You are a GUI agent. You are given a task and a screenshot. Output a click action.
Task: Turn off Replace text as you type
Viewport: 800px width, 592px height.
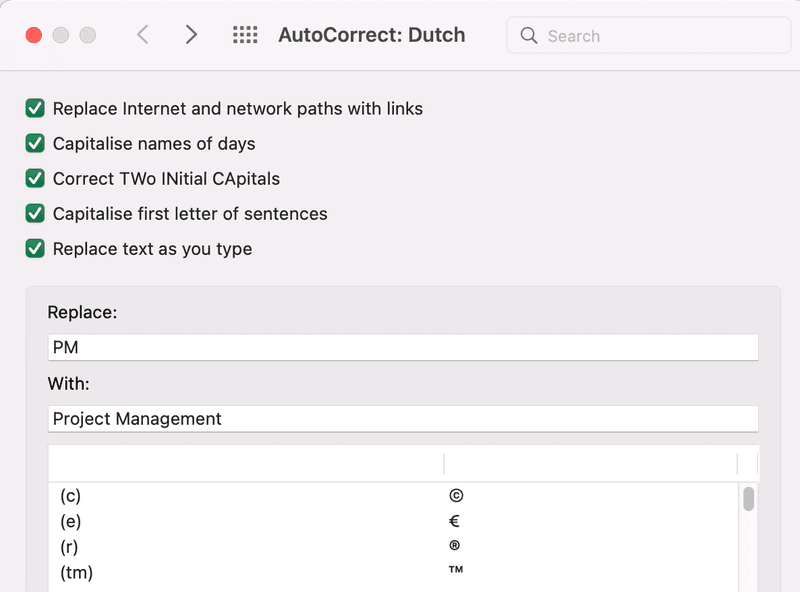pos(35,249)
